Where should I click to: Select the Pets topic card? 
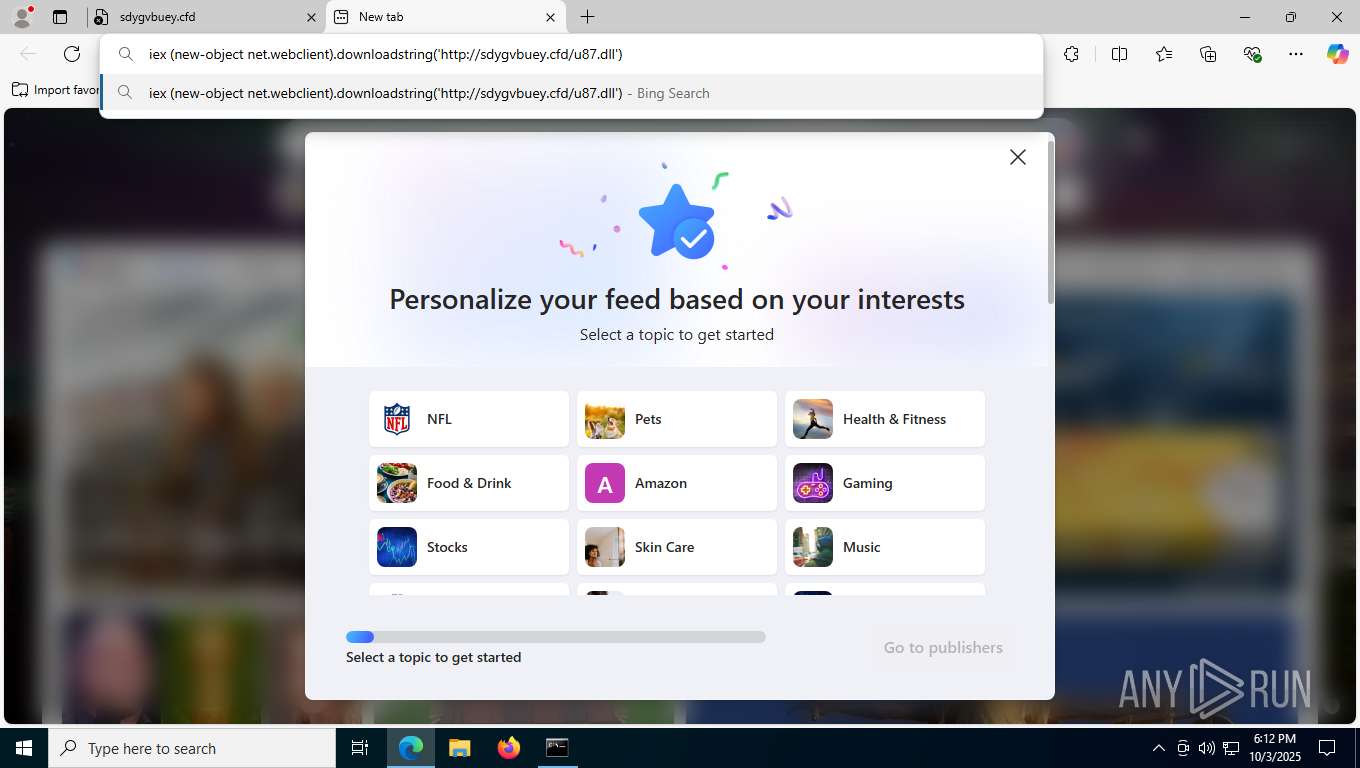point(677,419)
